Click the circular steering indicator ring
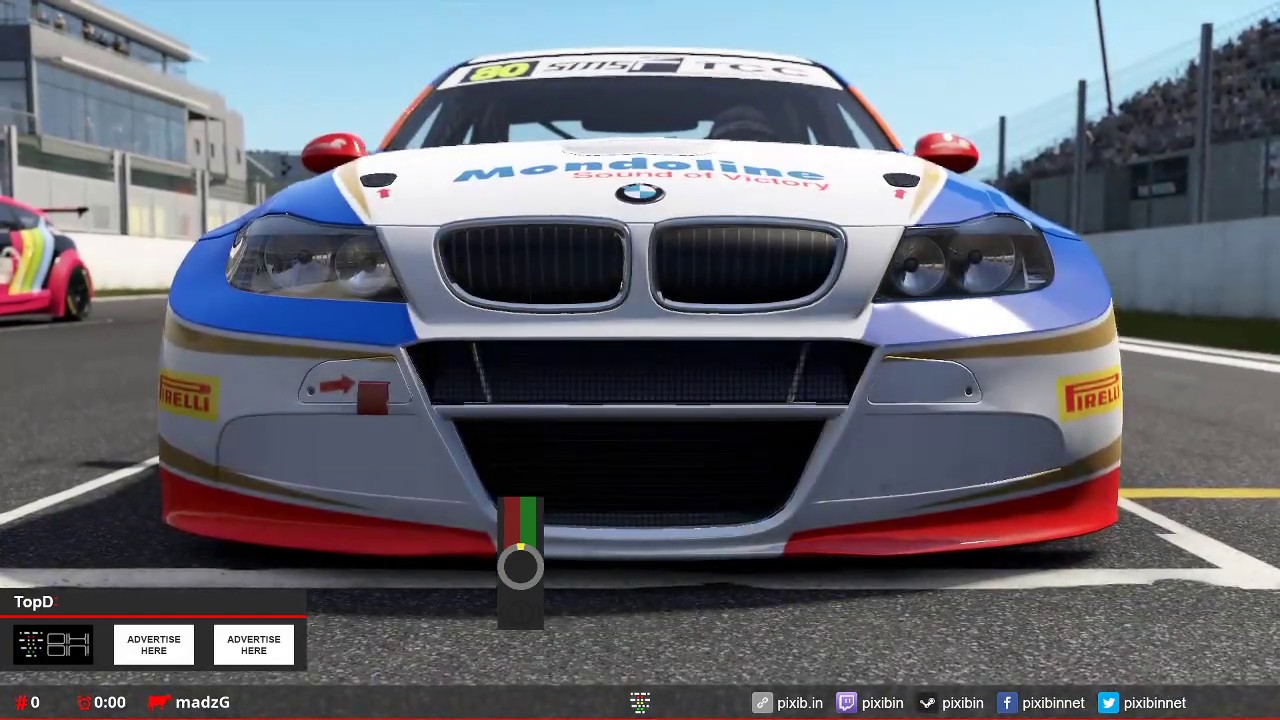 520,567
